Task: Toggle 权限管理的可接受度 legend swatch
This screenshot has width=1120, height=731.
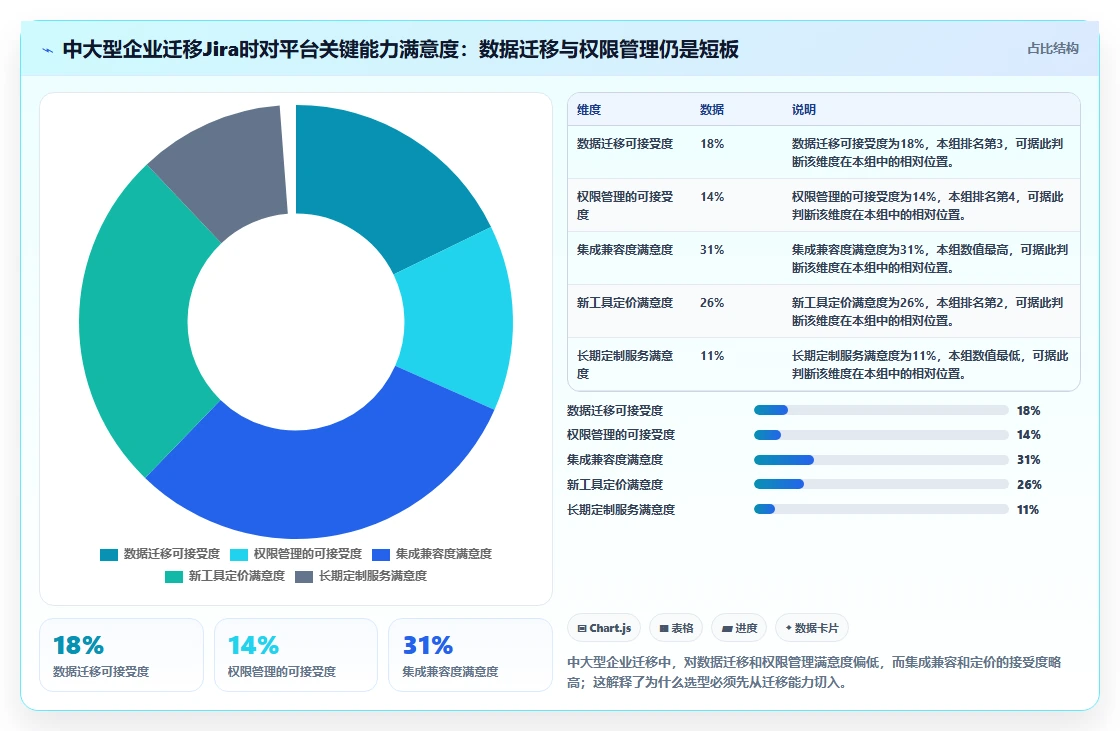Action: coord(239,555)
